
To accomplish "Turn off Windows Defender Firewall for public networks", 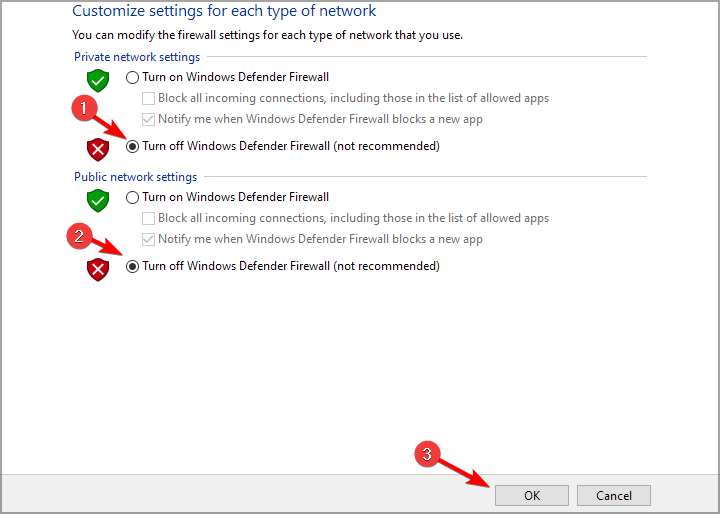I will pos(133,266).
